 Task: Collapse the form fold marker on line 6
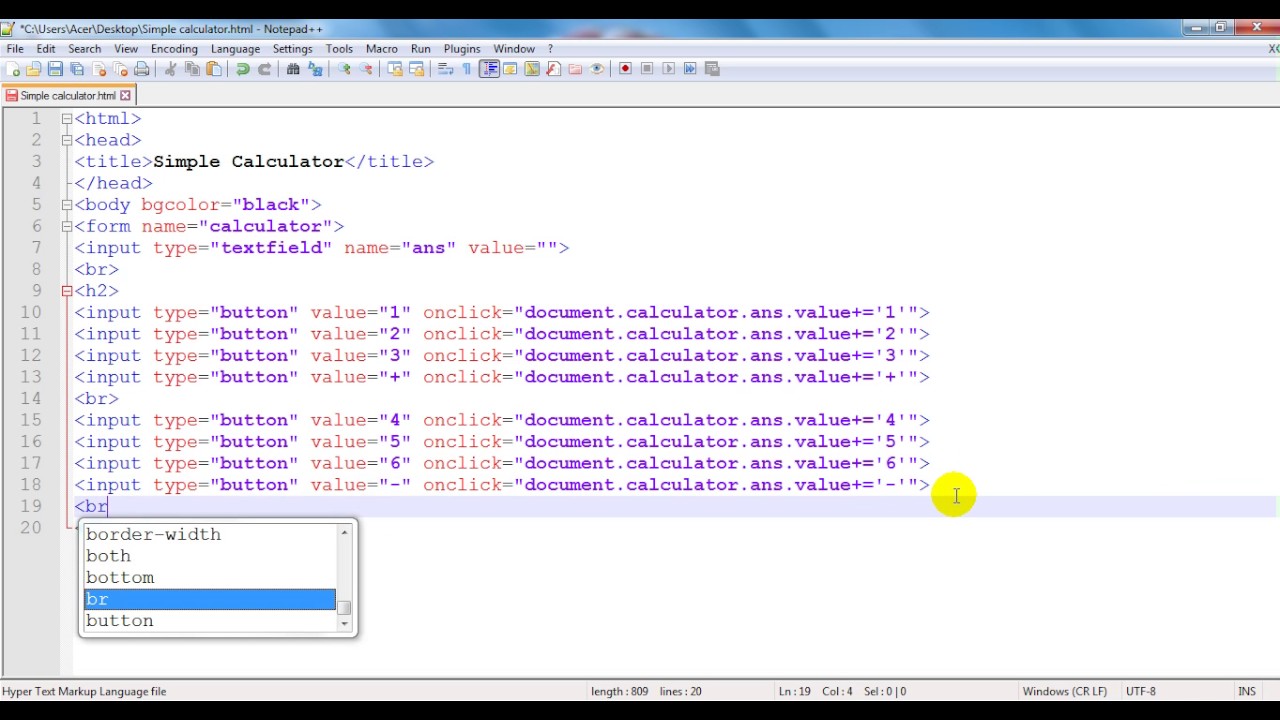(x=67, y=227)
